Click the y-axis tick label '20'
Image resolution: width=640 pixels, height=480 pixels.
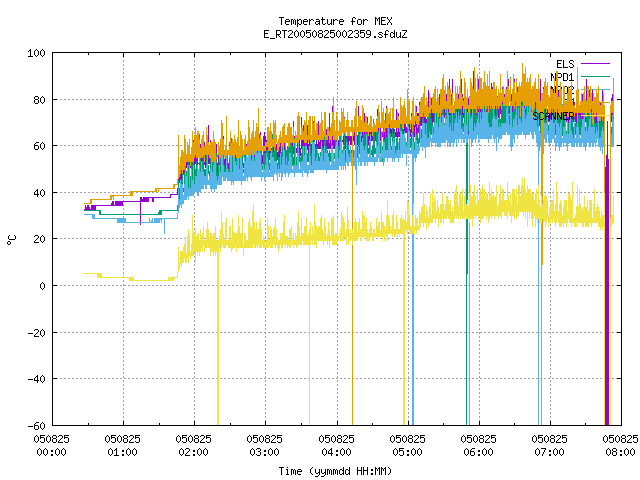coord(40,239)
